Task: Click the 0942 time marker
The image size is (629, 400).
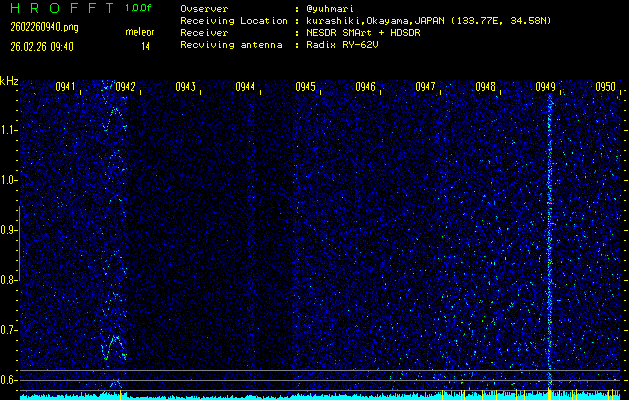Action: (x=125, y=86)
